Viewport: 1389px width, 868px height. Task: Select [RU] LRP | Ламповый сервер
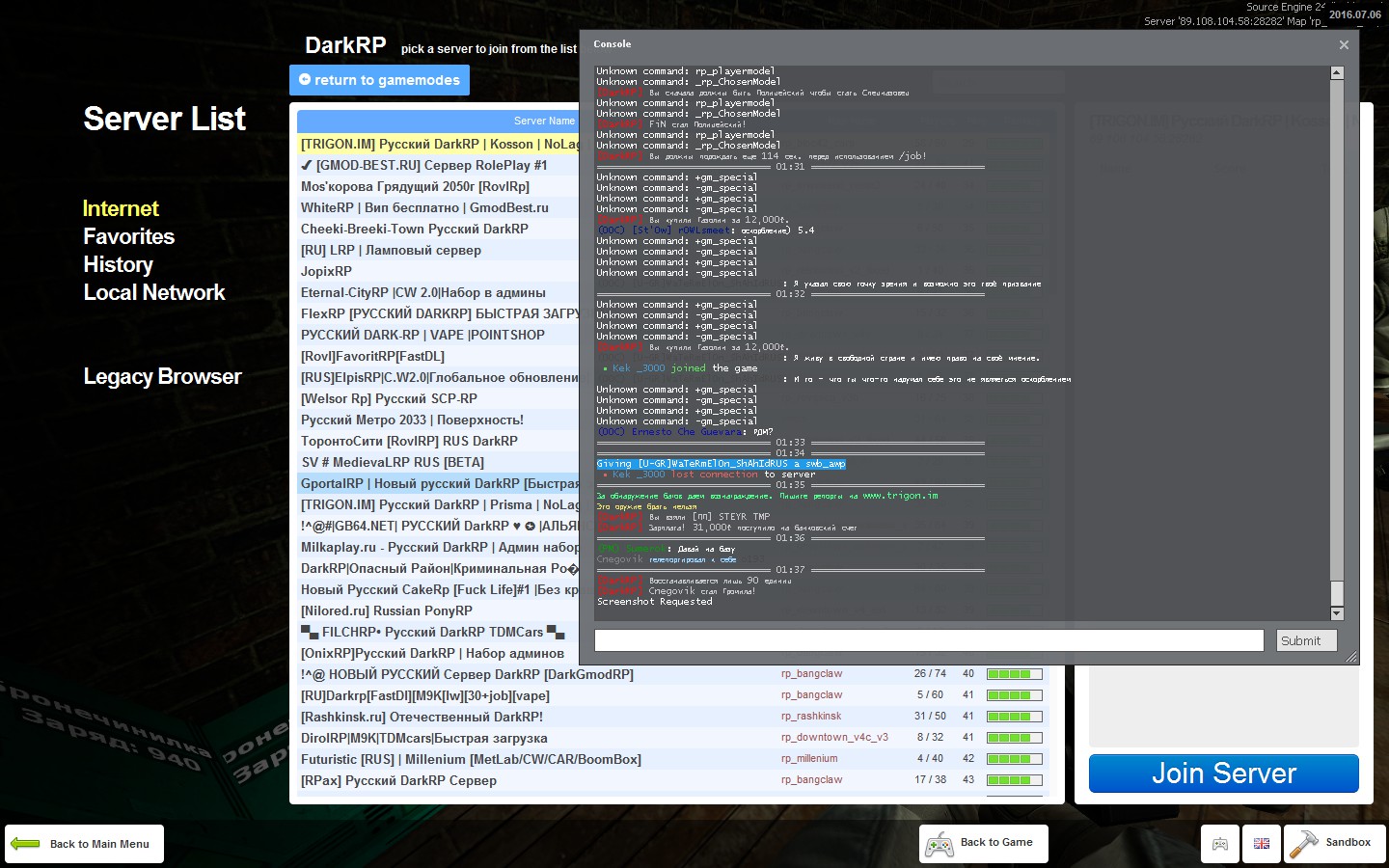(x=439, y=250)
